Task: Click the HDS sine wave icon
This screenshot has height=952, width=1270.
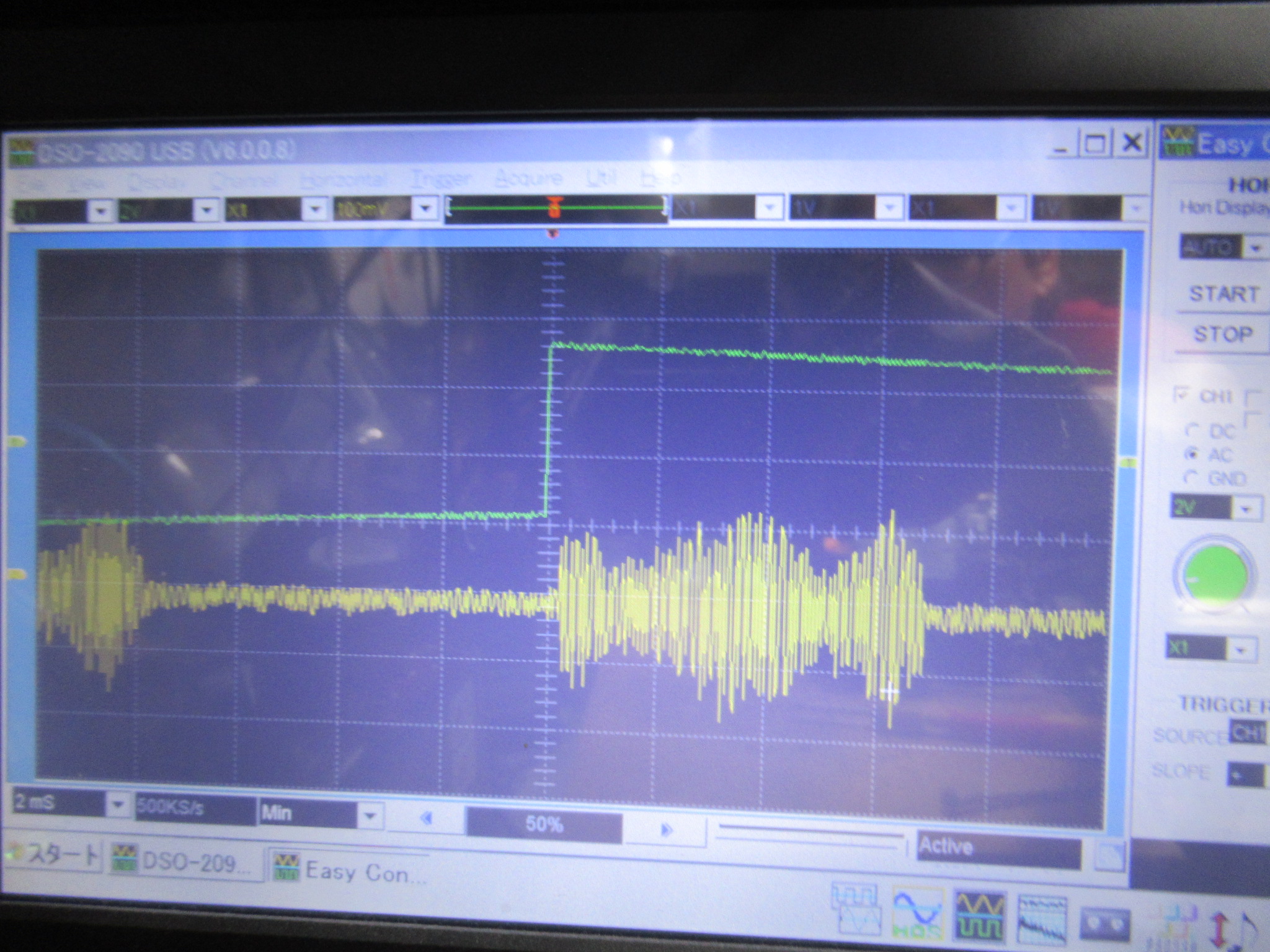Action: click(918, 914)
